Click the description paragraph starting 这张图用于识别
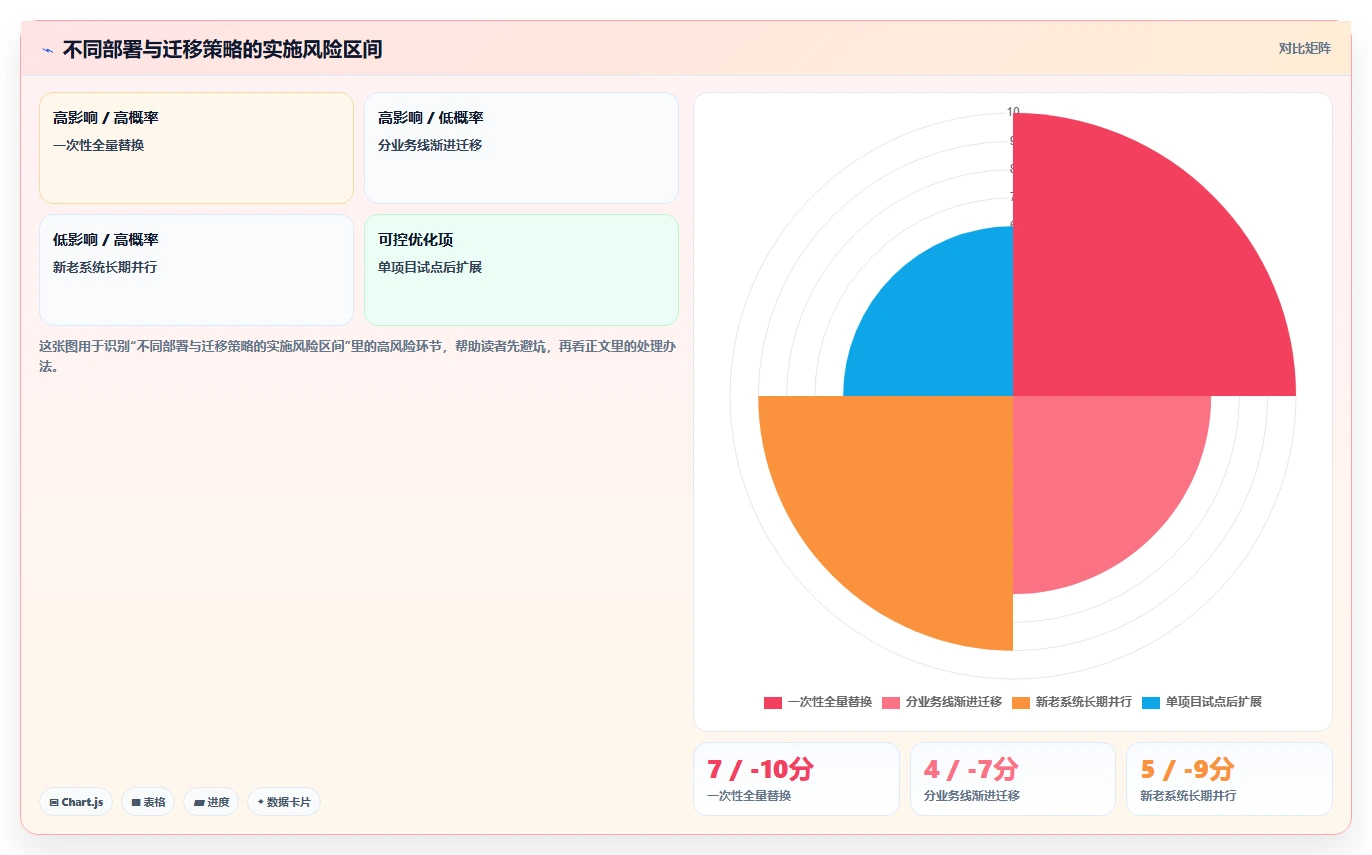 tap(358, 356)
